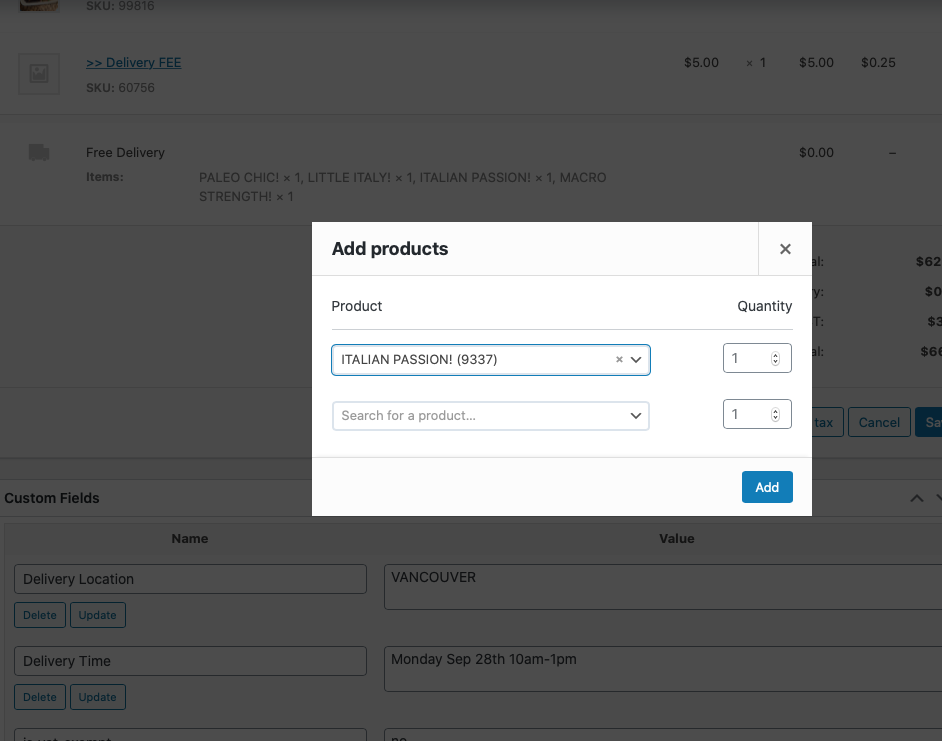The height and width of the screenshot is (741, 942).
Task: Close the Add products dialog
Action: 785,249
